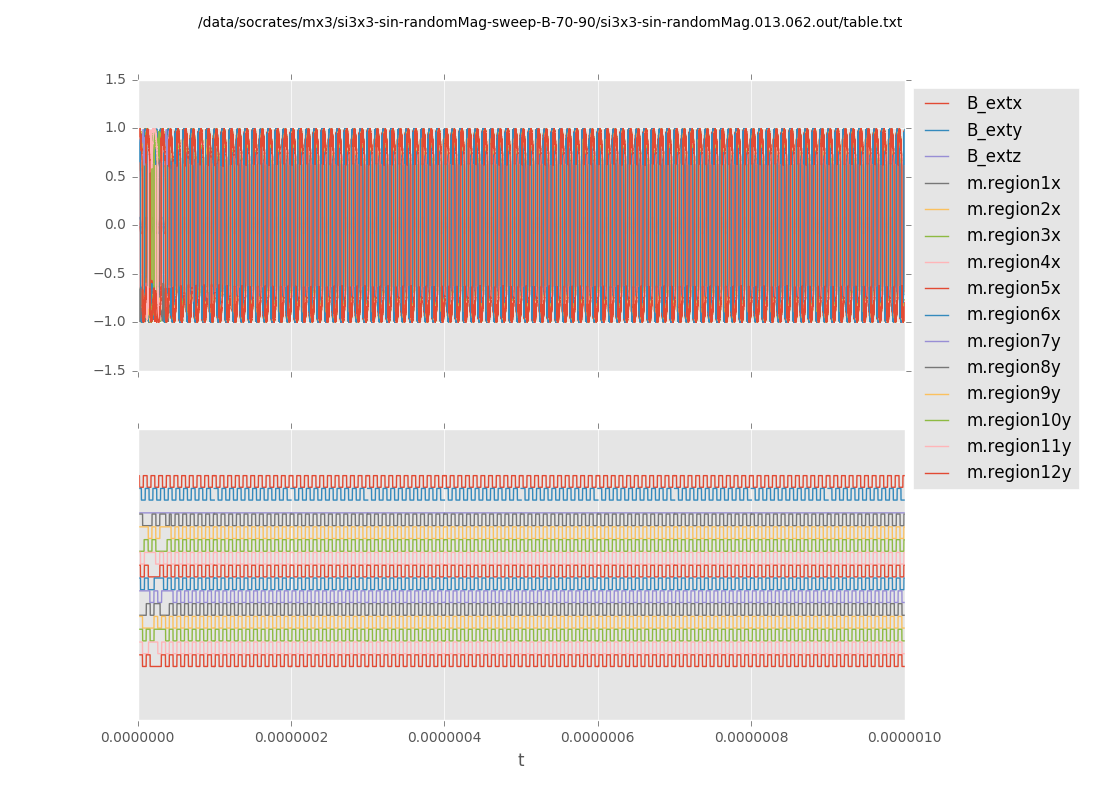Screen dimensions: 1100x800
Task: Select m.region9y in the legend
Action: click(x=1013, y=393)
